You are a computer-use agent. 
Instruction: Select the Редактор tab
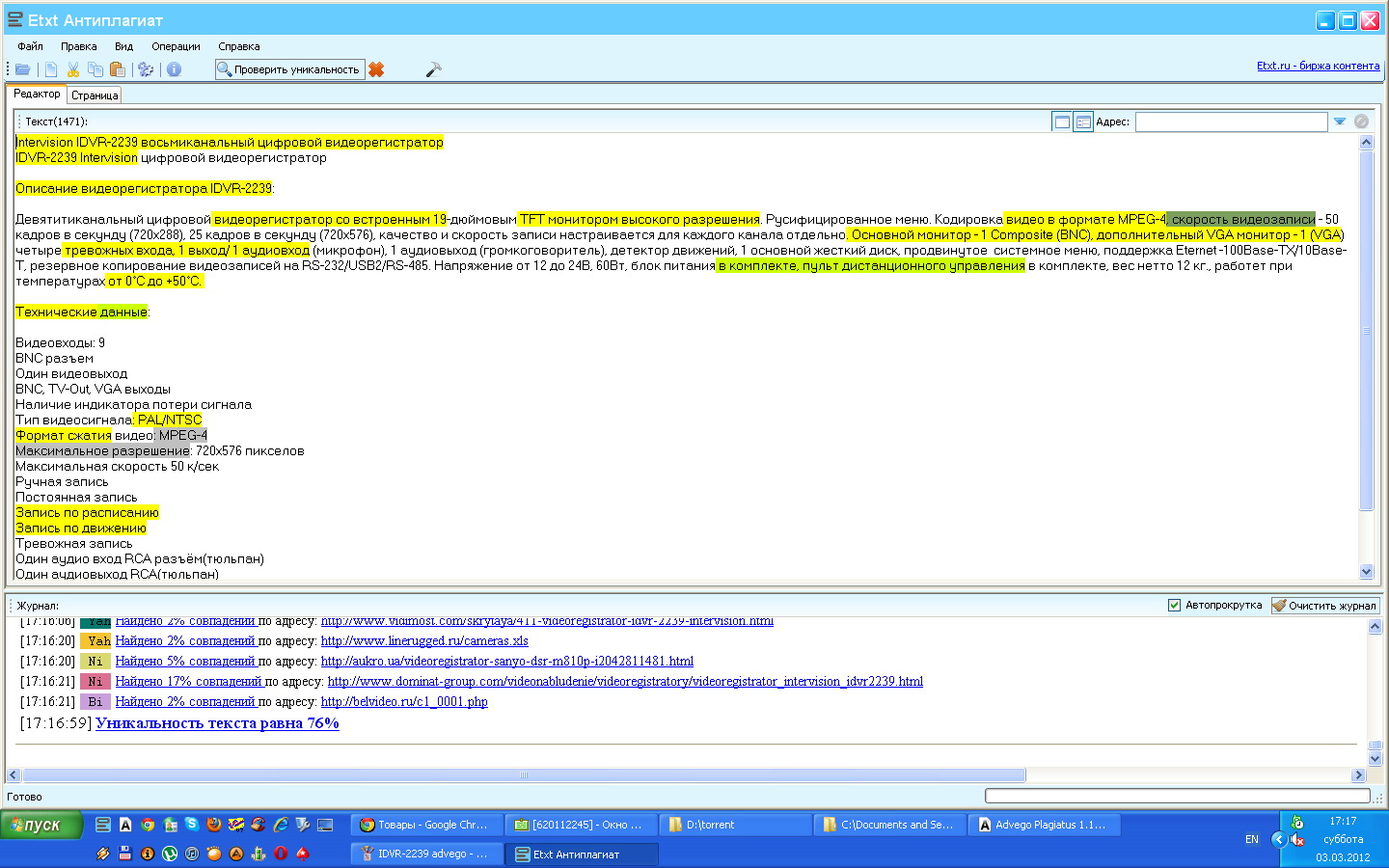tap(37, 94)
